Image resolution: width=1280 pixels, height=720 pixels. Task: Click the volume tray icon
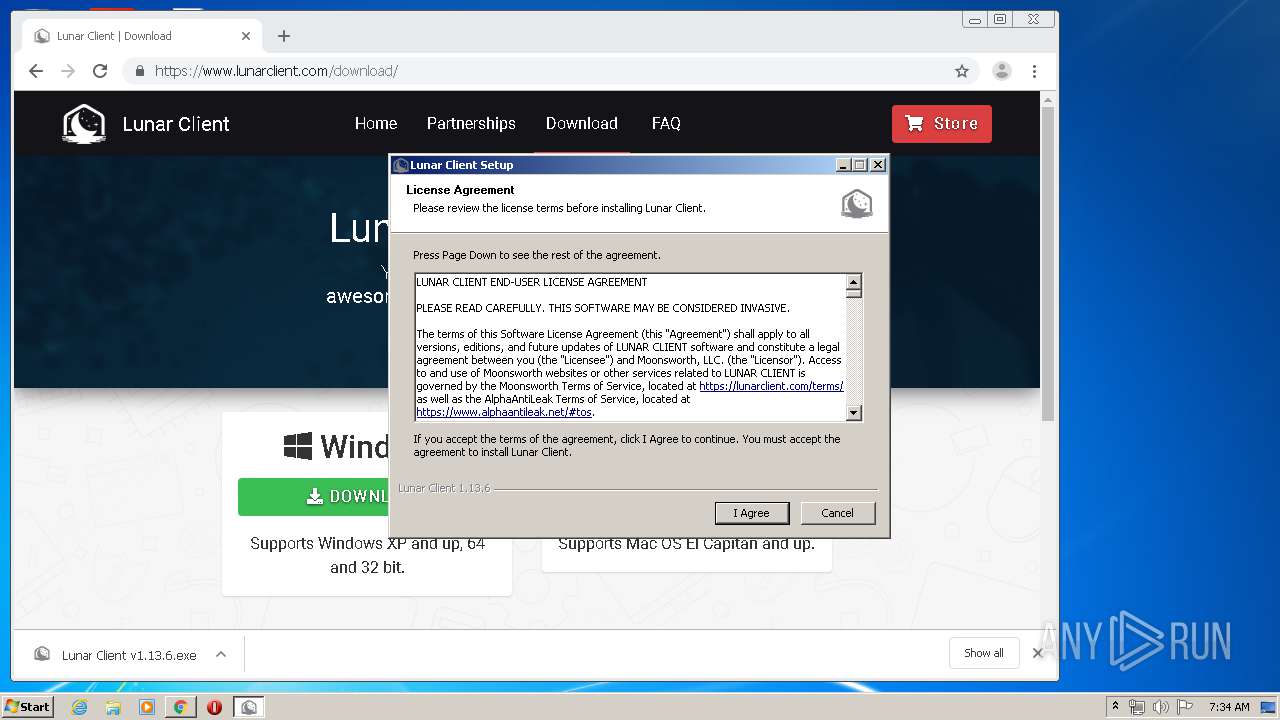1160,707
